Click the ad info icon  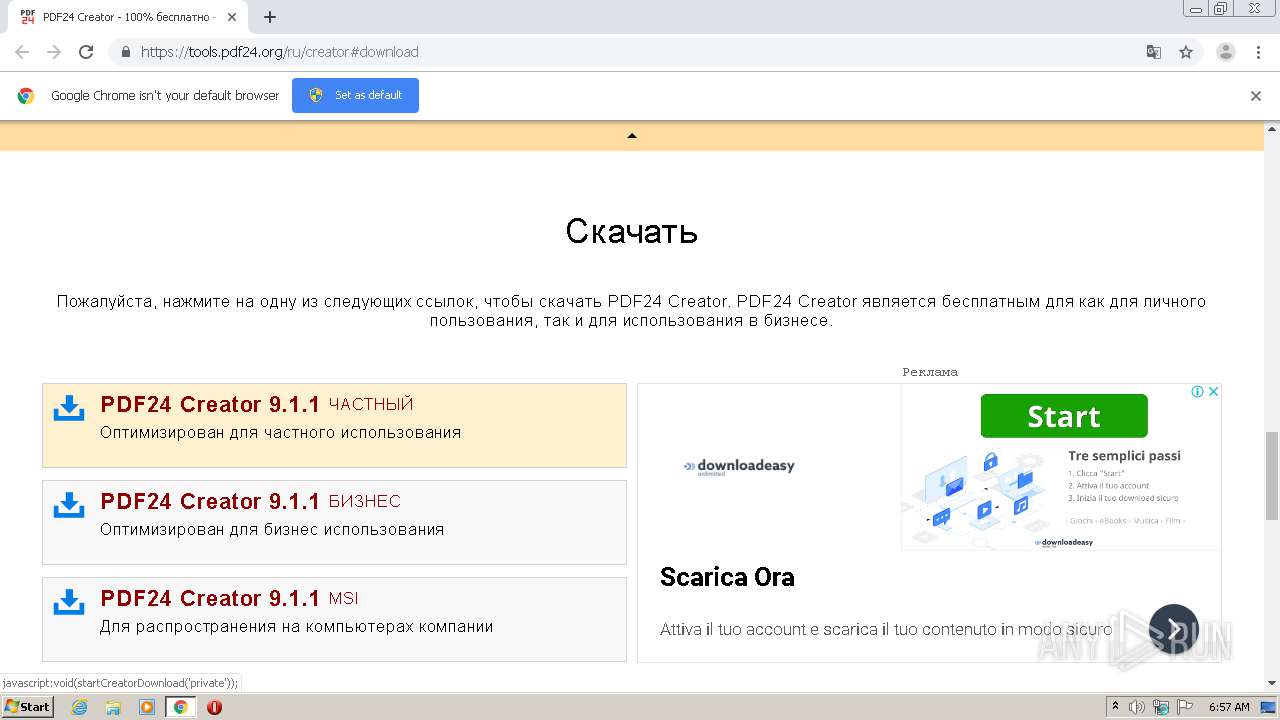coord(1197,392)
